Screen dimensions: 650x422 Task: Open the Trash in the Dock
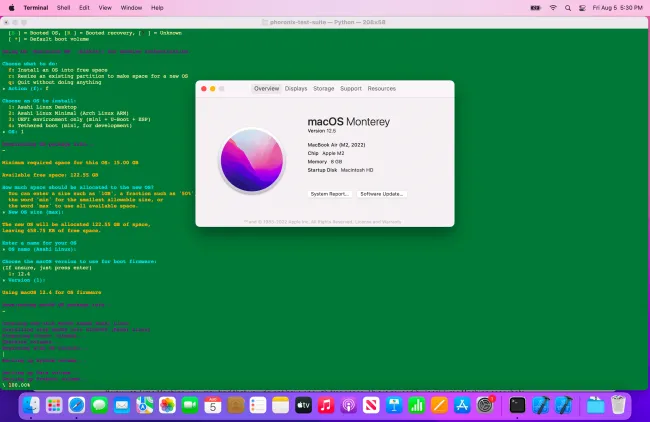618,405
